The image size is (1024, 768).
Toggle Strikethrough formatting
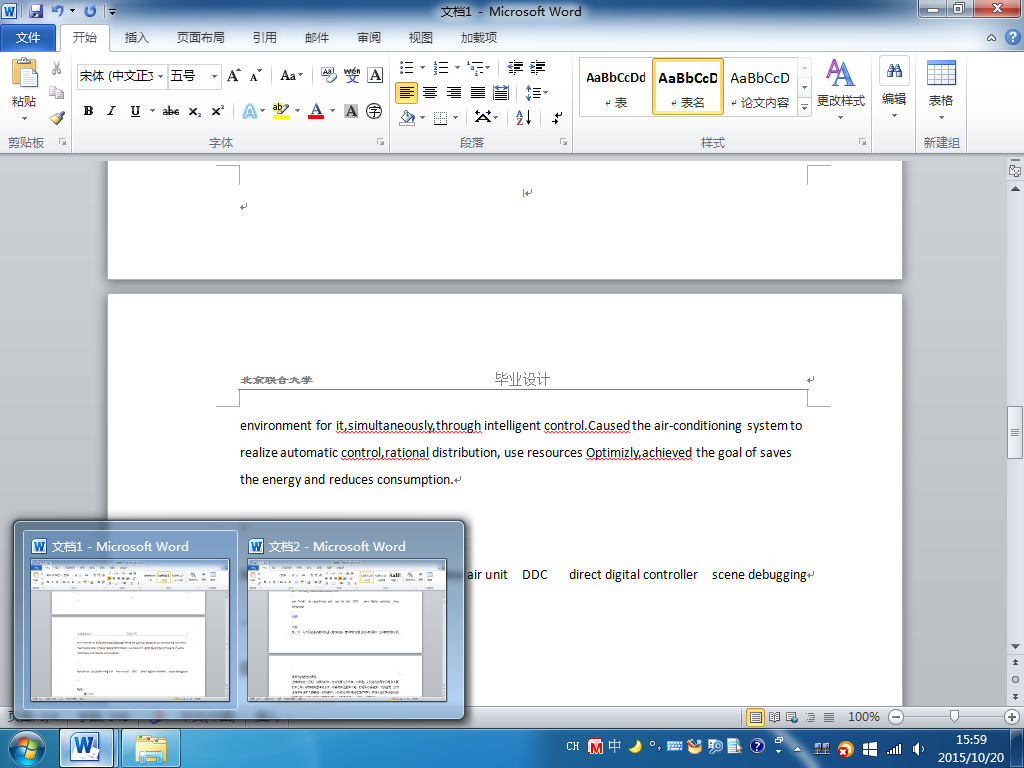coord(170,111)
